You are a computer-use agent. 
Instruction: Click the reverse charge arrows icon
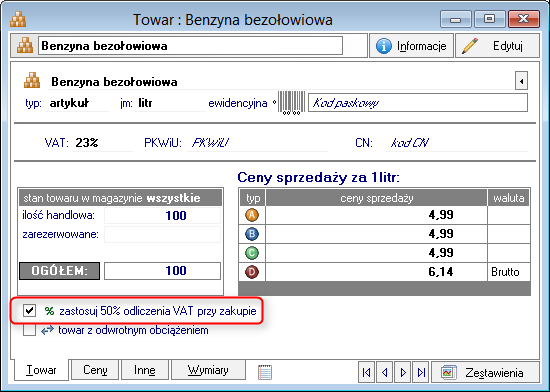(x=47, y=330)
